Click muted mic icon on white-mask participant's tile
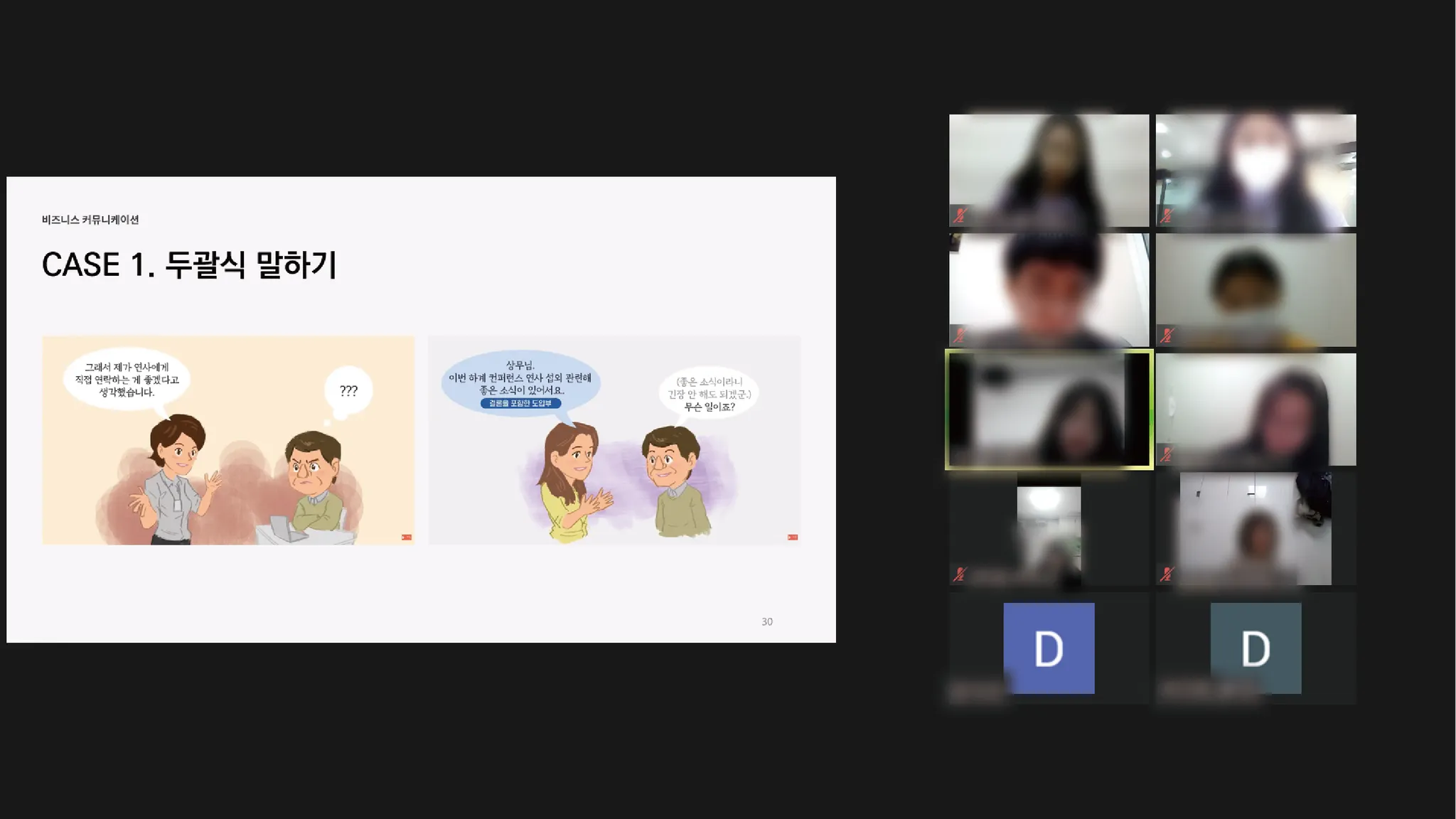The height and width of the screenshot is (819, 1456). tap(1166, 215)
